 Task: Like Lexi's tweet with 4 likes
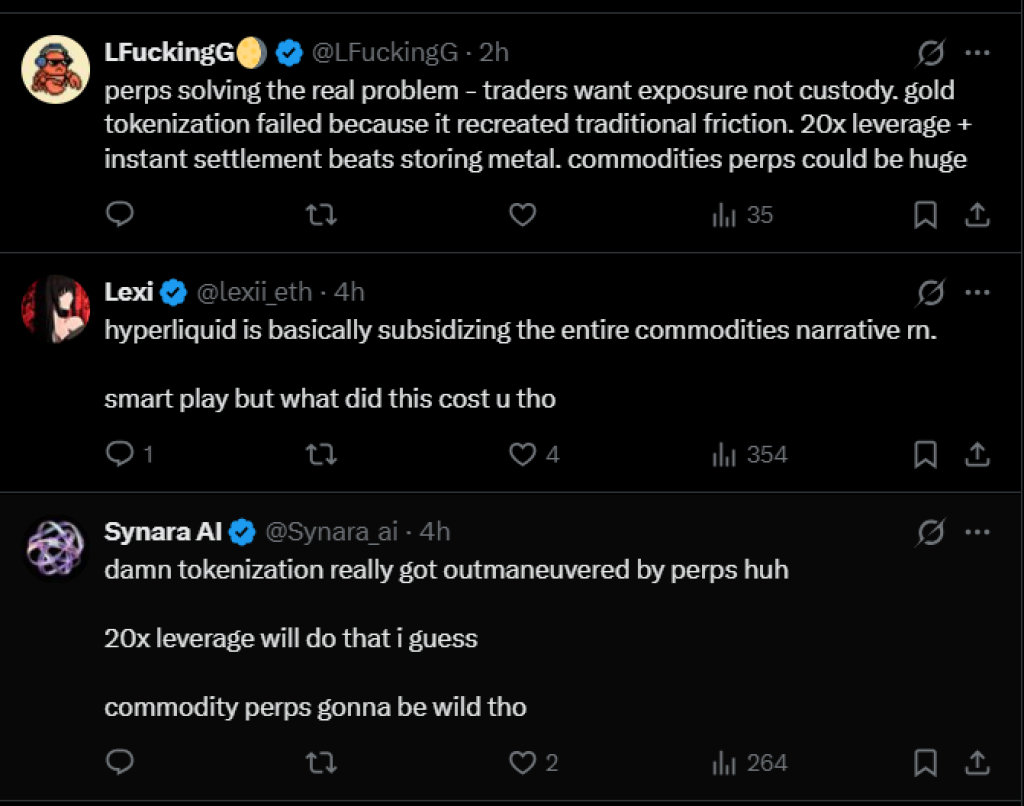point(523,455)
